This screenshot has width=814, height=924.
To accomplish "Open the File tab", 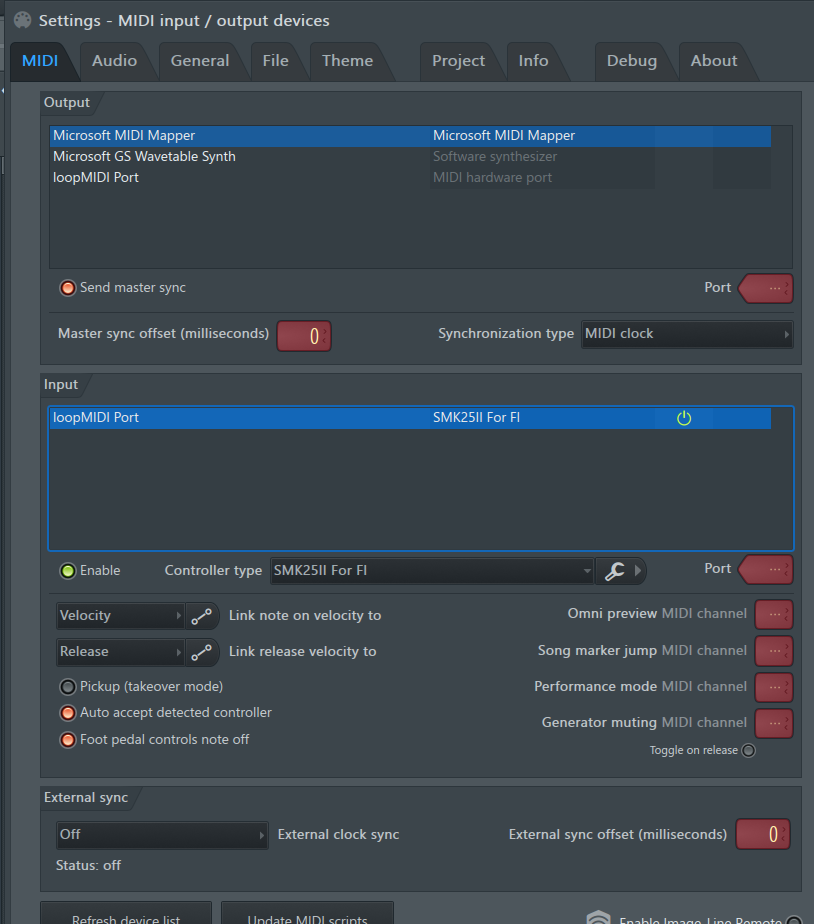I will pyautogui.click(x=275, y=61).
